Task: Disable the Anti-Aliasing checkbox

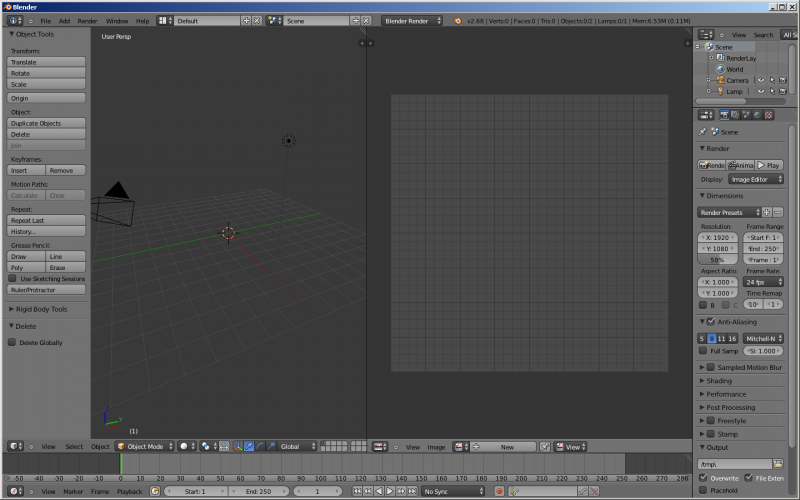Action: click(710, 322)
